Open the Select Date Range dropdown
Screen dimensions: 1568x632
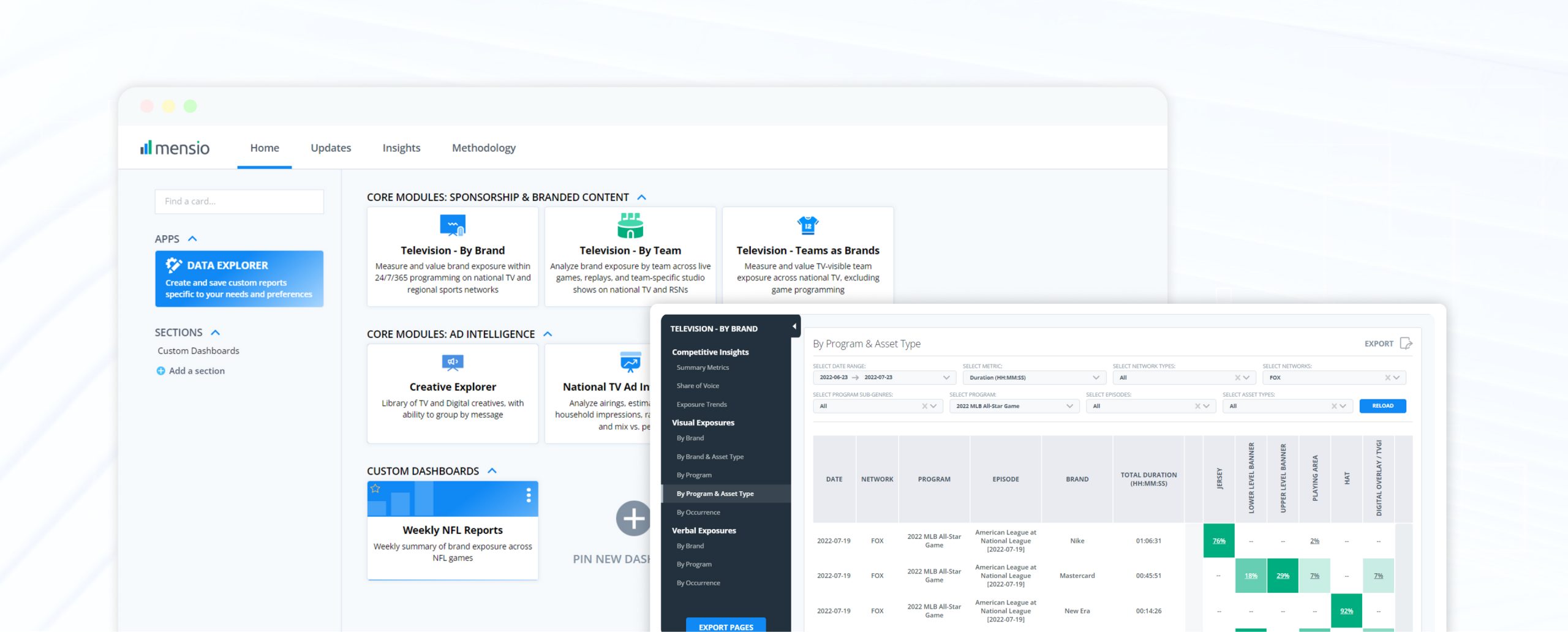pyautogui.click(x=884, y=378)
